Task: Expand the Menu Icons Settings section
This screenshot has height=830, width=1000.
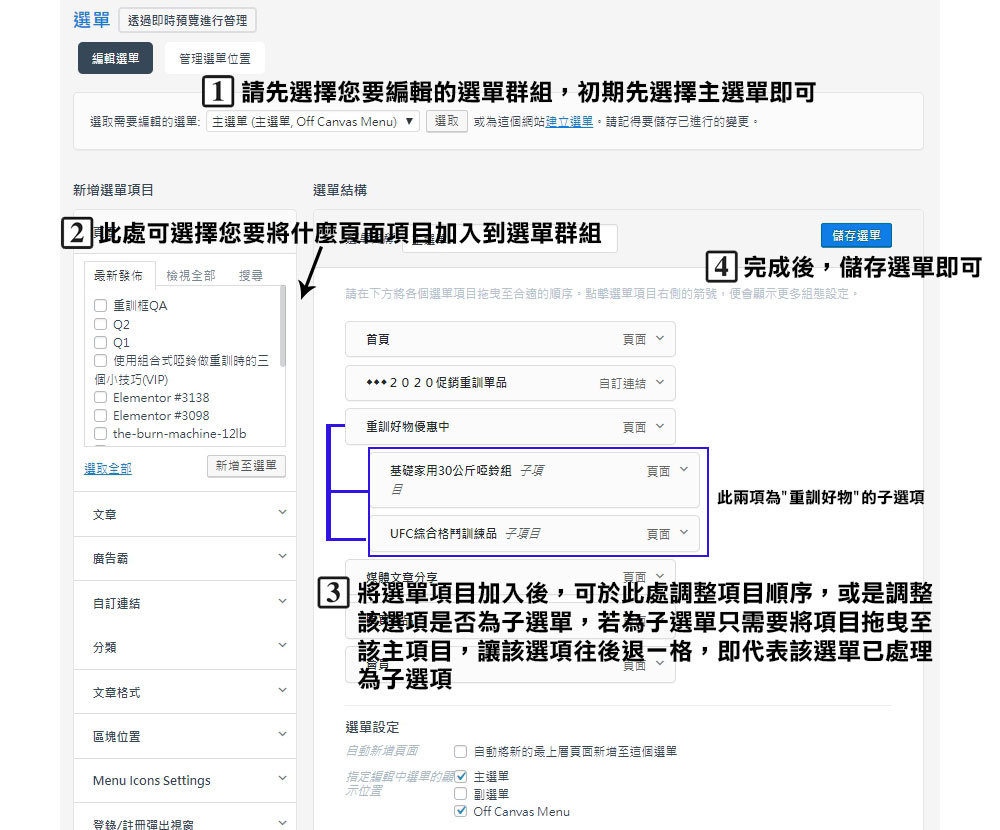Action: (x=185, y=780)
